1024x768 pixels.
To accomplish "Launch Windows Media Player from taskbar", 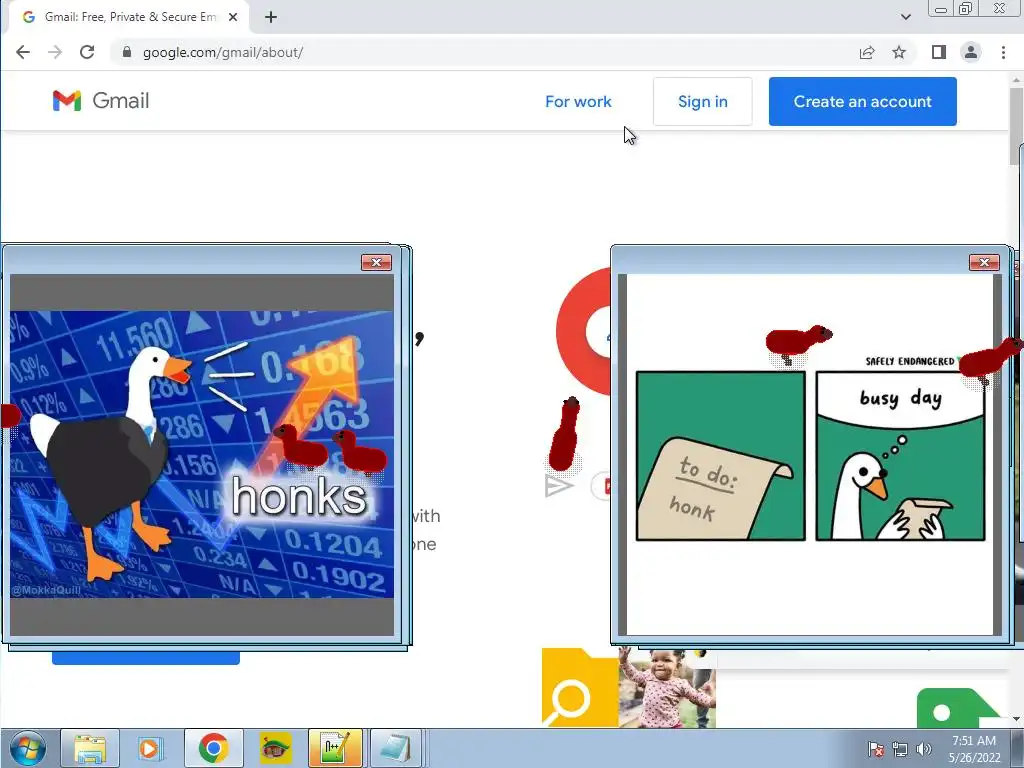I will point(150,748).
